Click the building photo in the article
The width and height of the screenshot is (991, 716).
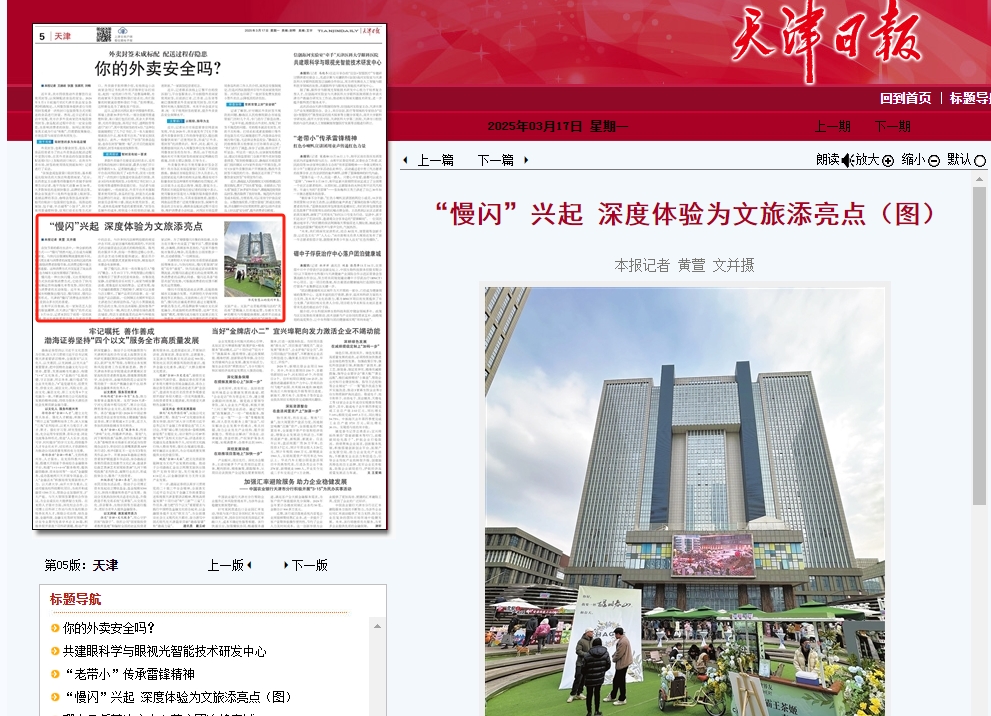tap(685, 500)
